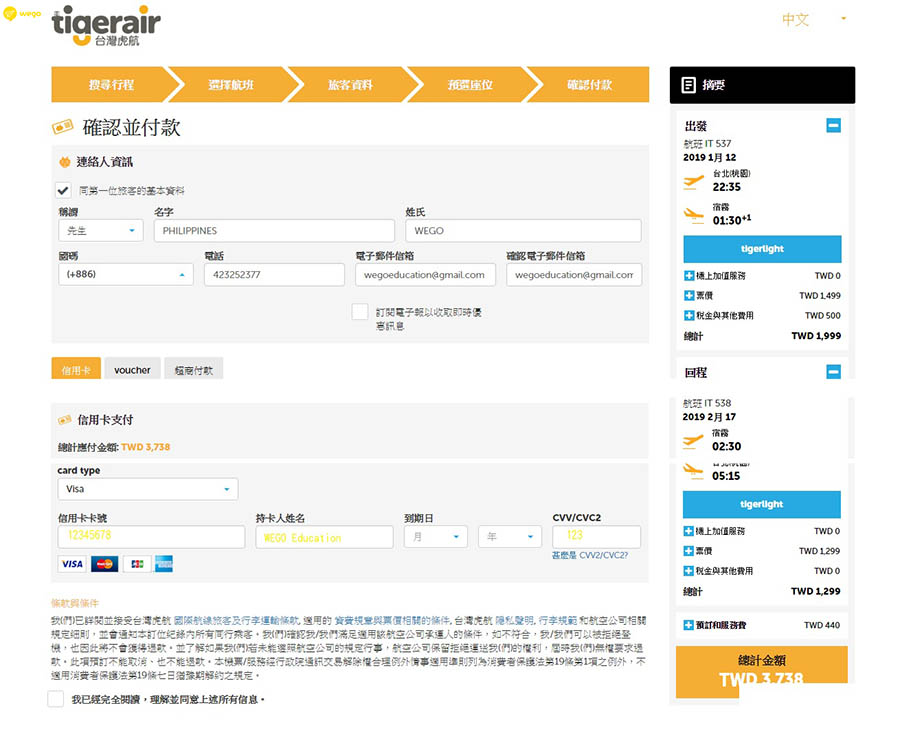Open the expiry month 月 dropdown

coord(436,537)
